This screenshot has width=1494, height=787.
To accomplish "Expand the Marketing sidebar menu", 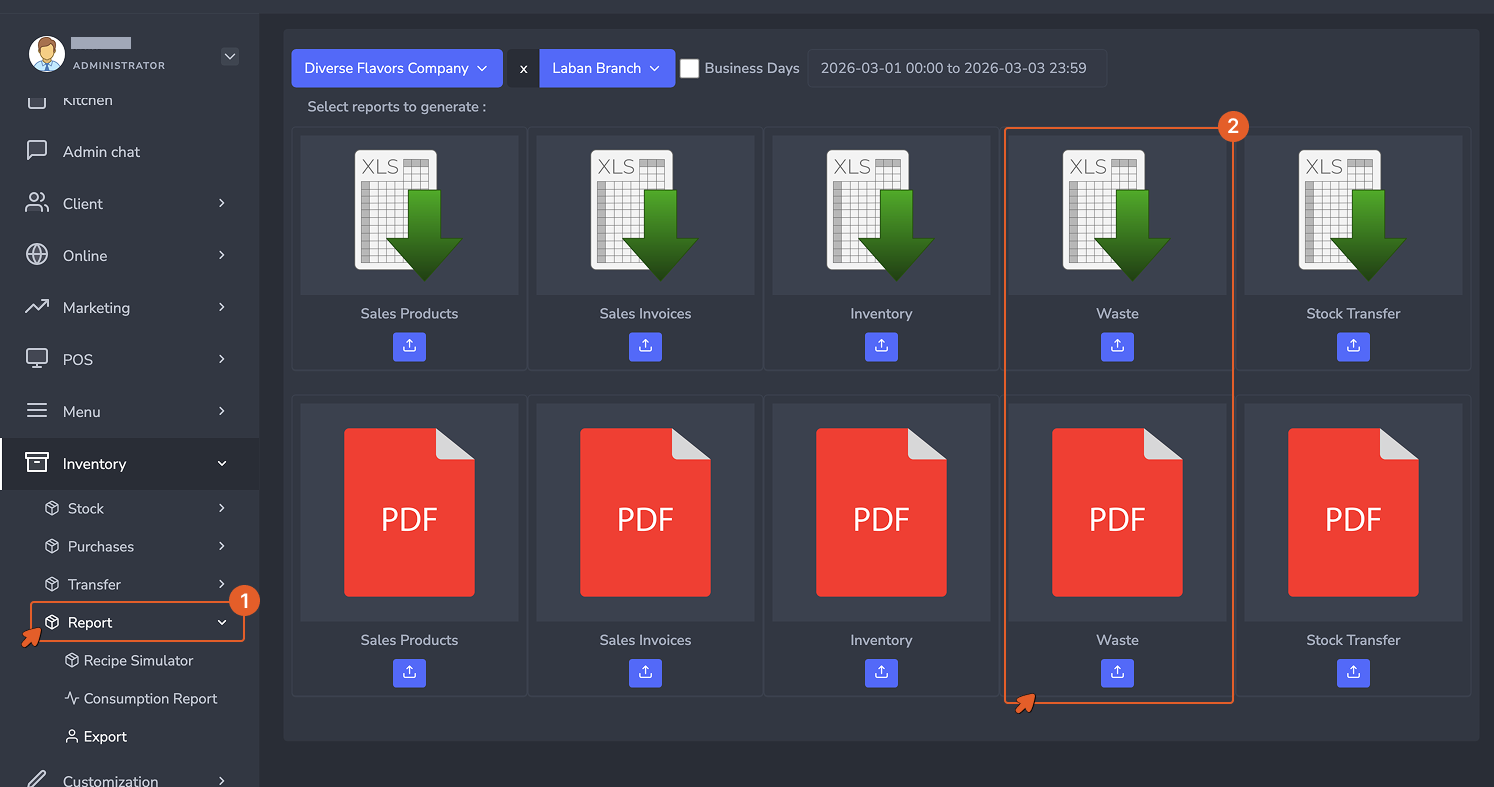I will pyautogui.click(x=129, y=307).
